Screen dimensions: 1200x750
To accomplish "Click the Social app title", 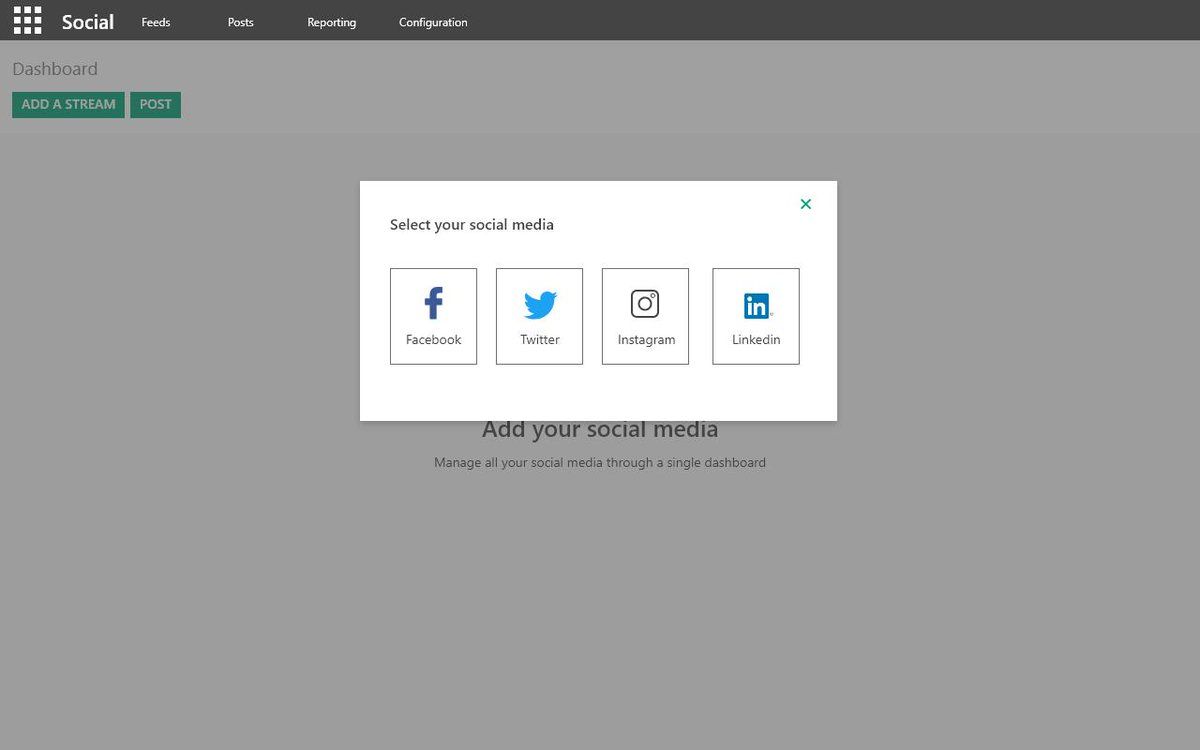I will 88,21.
